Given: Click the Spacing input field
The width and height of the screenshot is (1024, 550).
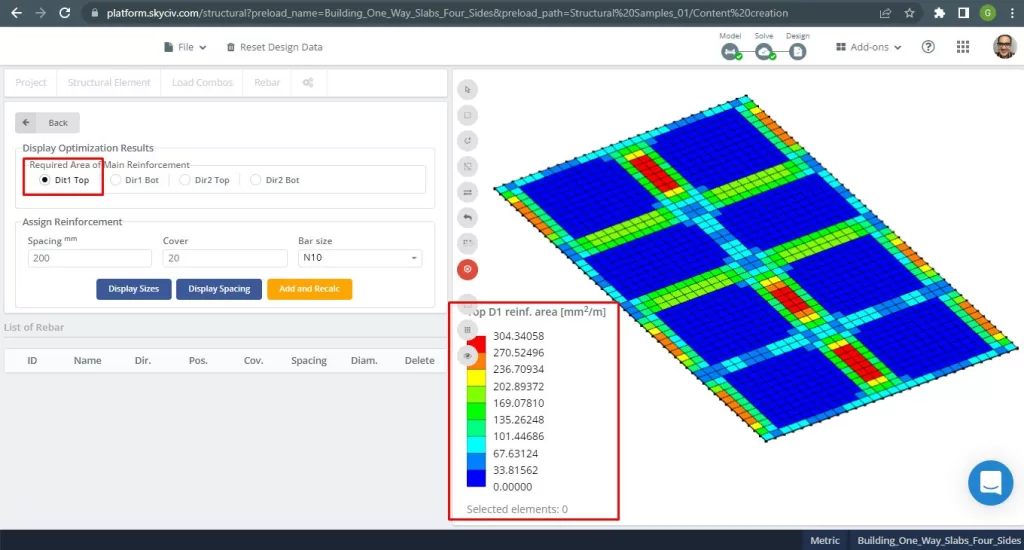Looking at the screenshot, I should [89, 258].
